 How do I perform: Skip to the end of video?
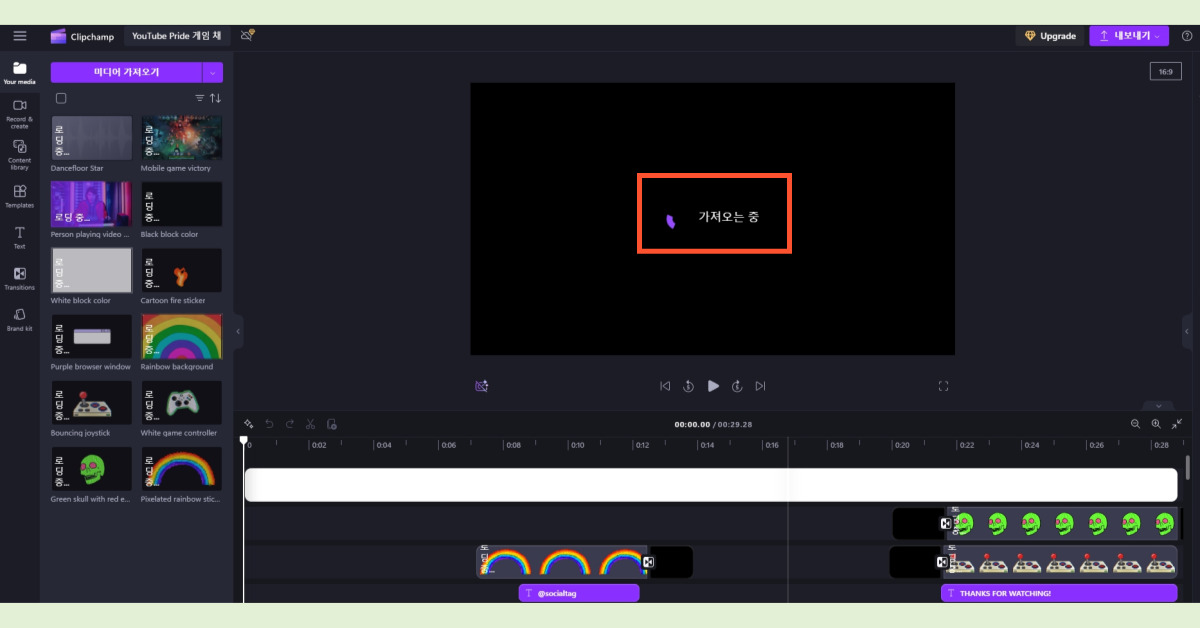[761, 386]
